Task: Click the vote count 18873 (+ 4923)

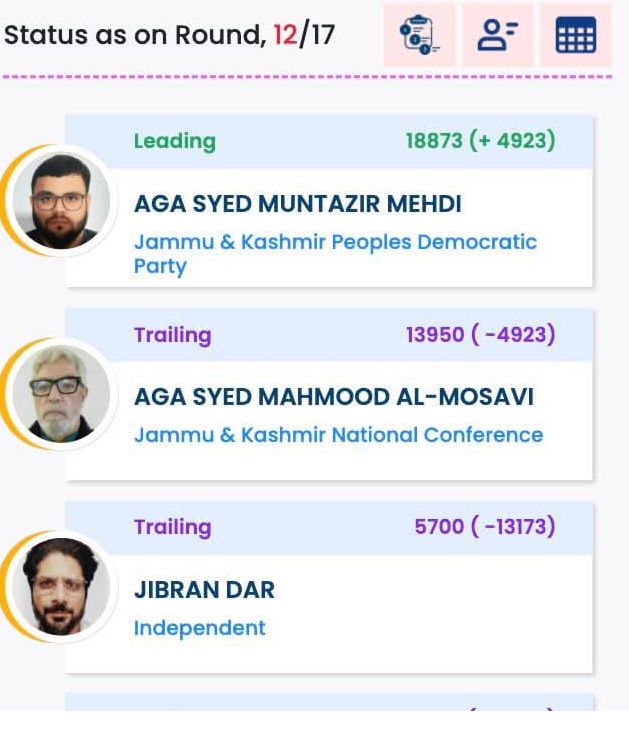Action: (x=479, y=141)
